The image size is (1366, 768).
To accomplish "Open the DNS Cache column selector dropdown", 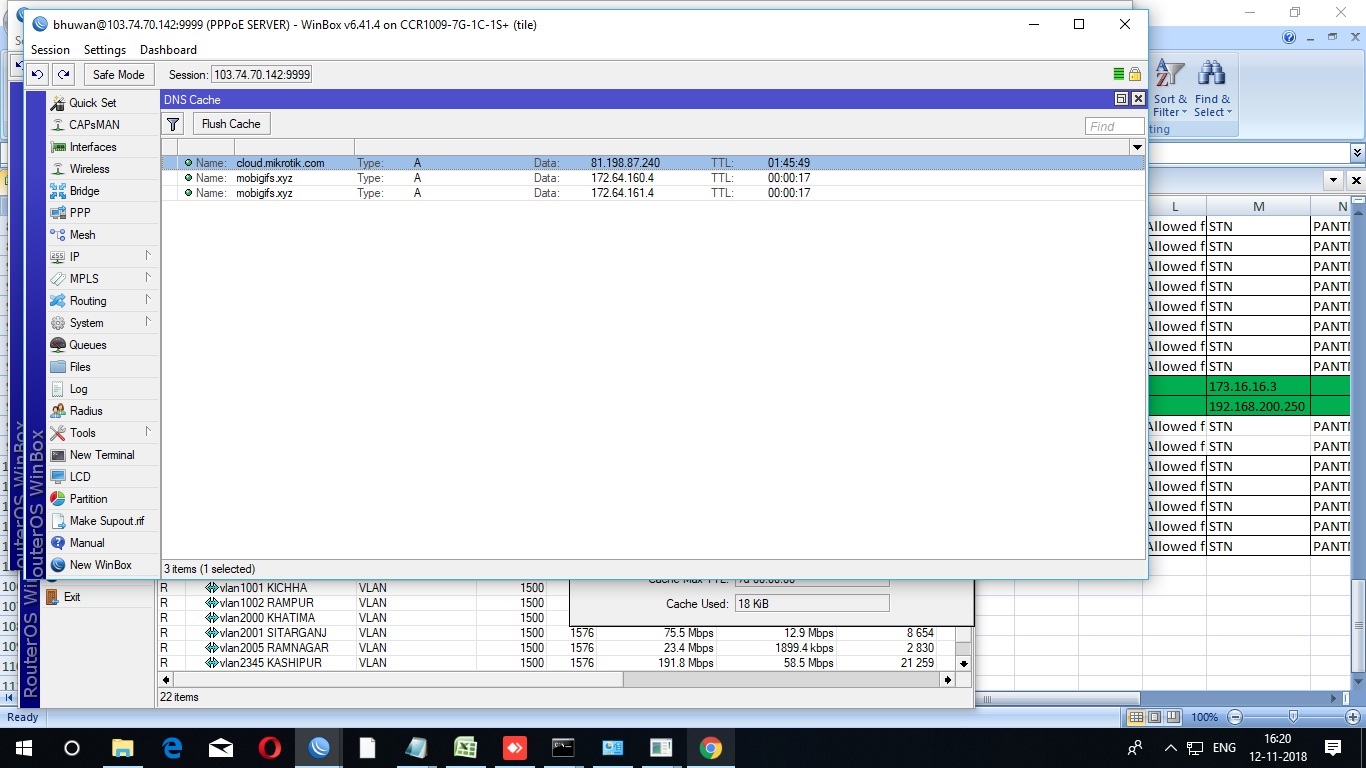I will [x=1137, y=147].
